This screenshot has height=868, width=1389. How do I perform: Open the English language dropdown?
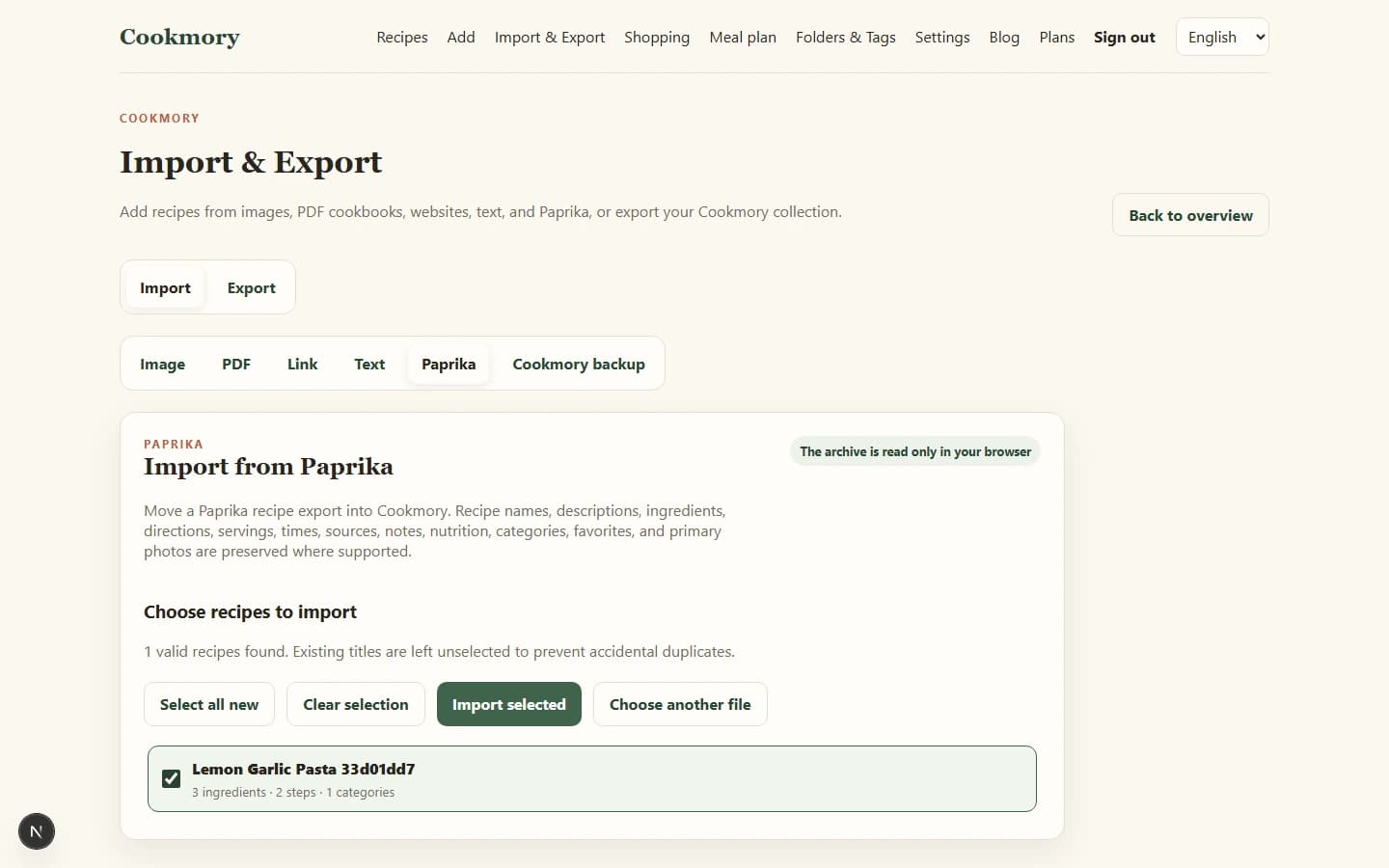coord(1222,37)
